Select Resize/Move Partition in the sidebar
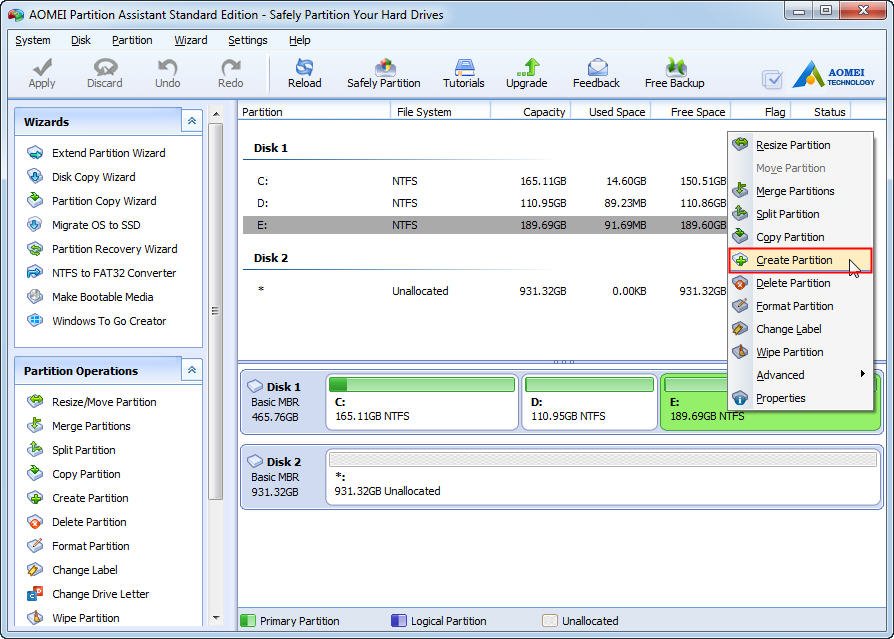The width and height of the screenshot is (894, 639). (92, 402)
